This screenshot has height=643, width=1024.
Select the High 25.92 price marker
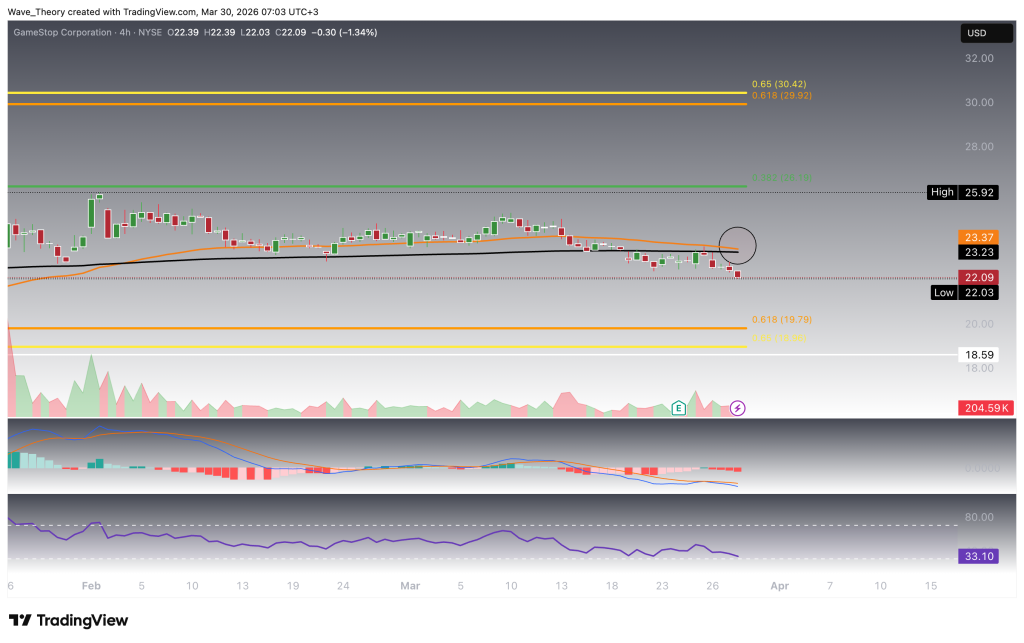point(963,191)
